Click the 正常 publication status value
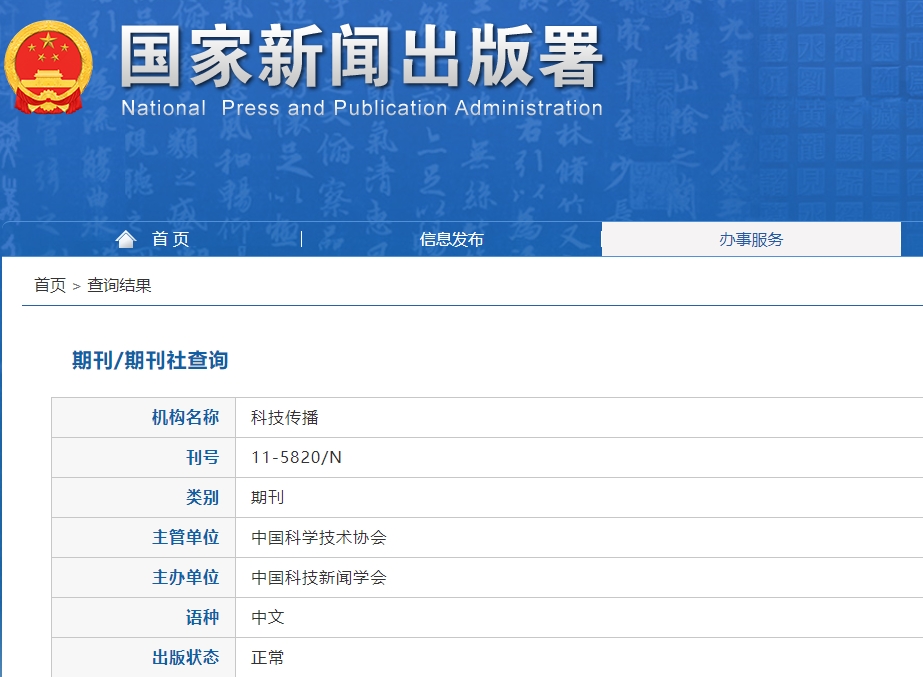 [267, 658]
